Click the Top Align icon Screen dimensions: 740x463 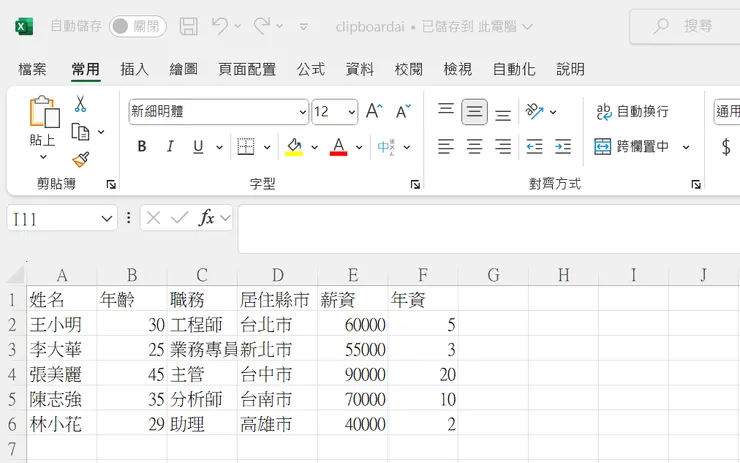coord(446,109)
